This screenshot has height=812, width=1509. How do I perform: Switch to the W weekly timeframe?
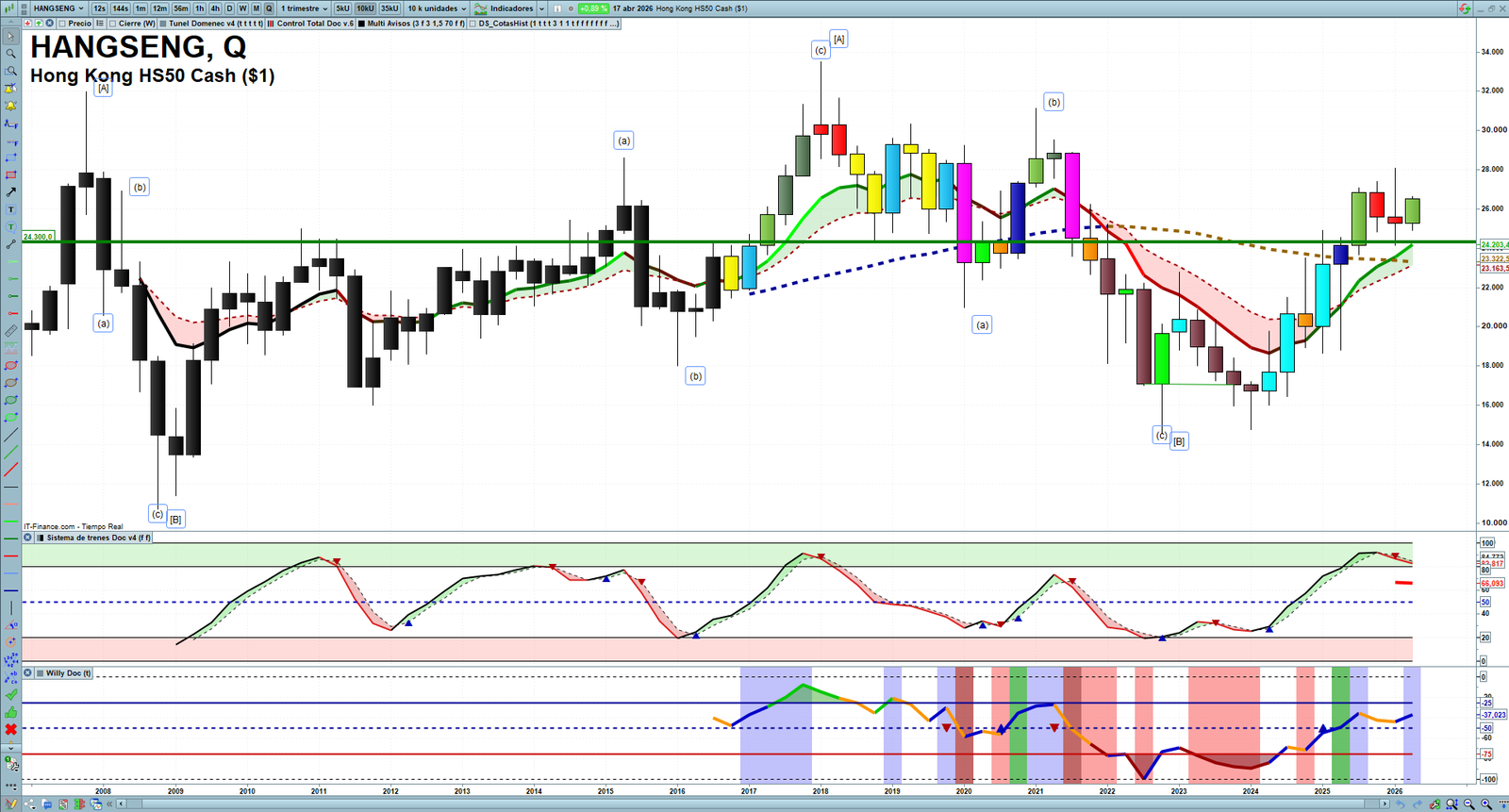[x=243, y=8]
